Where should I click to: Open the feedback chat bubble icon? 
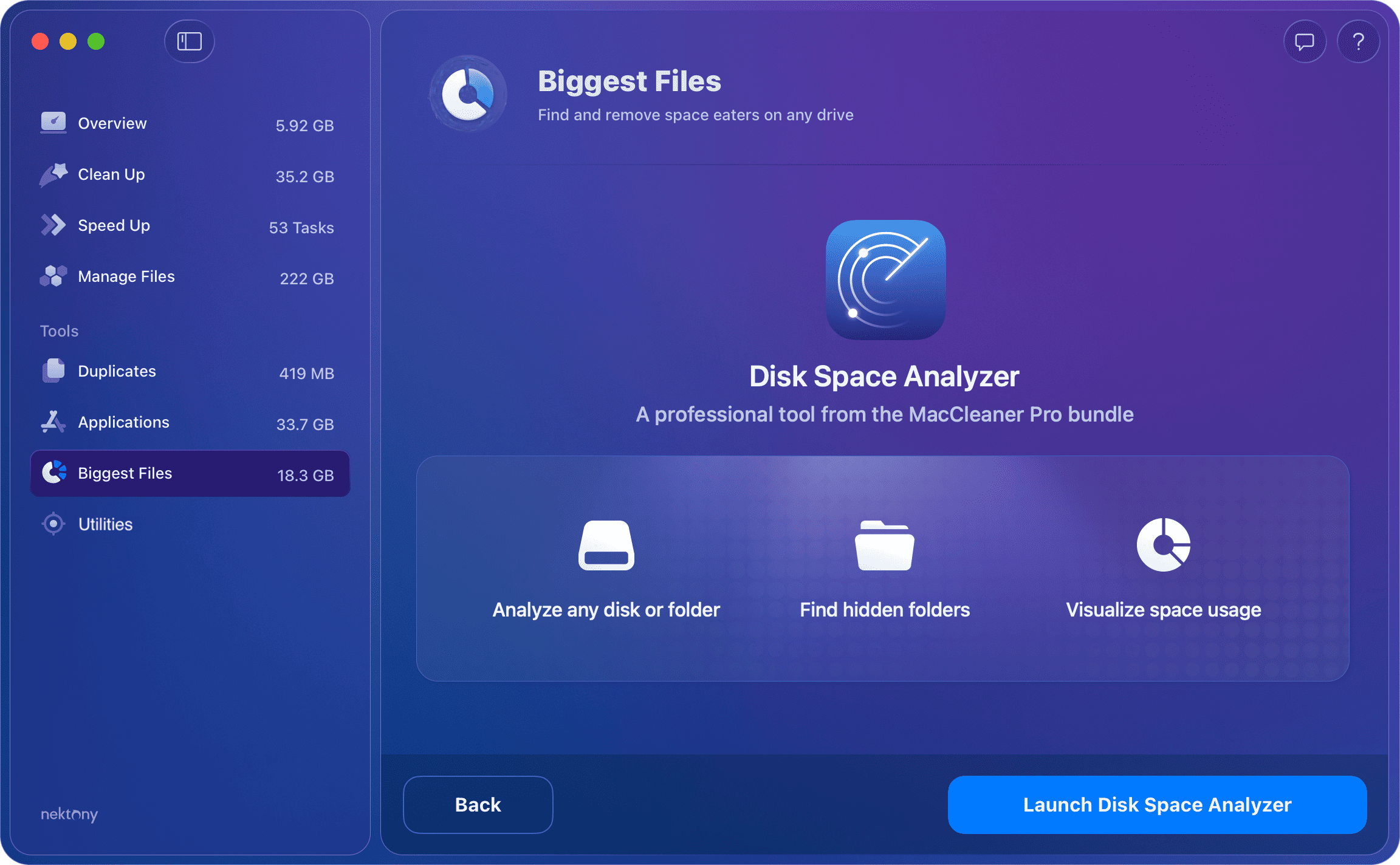pos(1304,41)
